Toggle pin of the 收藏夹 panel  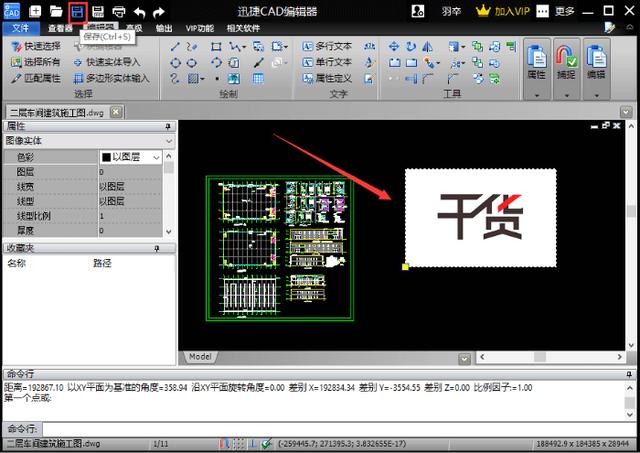click(157, 248)
